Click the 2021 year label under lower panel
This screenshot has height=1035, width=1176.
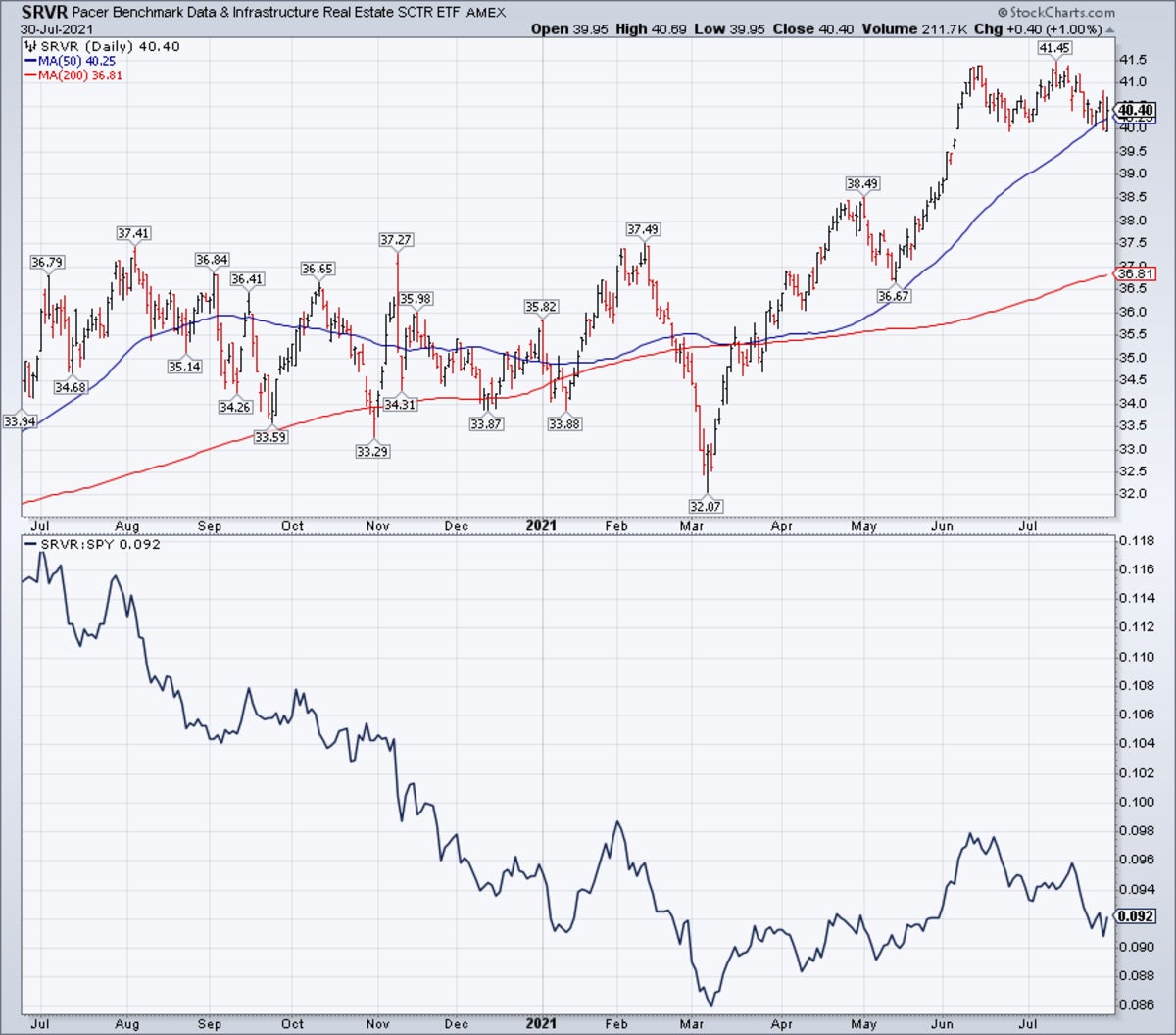tap(541, 1023)
